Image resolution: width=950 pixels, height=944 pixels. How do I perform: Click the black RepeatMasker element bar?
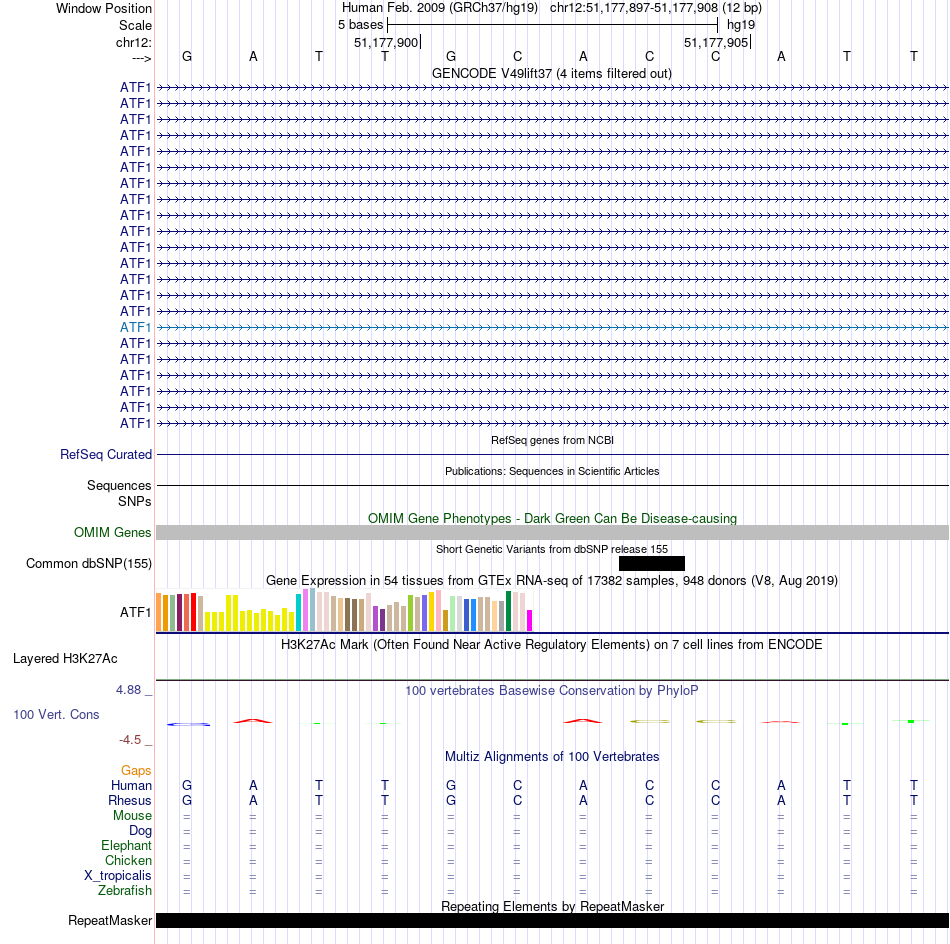tap(552, 920)
